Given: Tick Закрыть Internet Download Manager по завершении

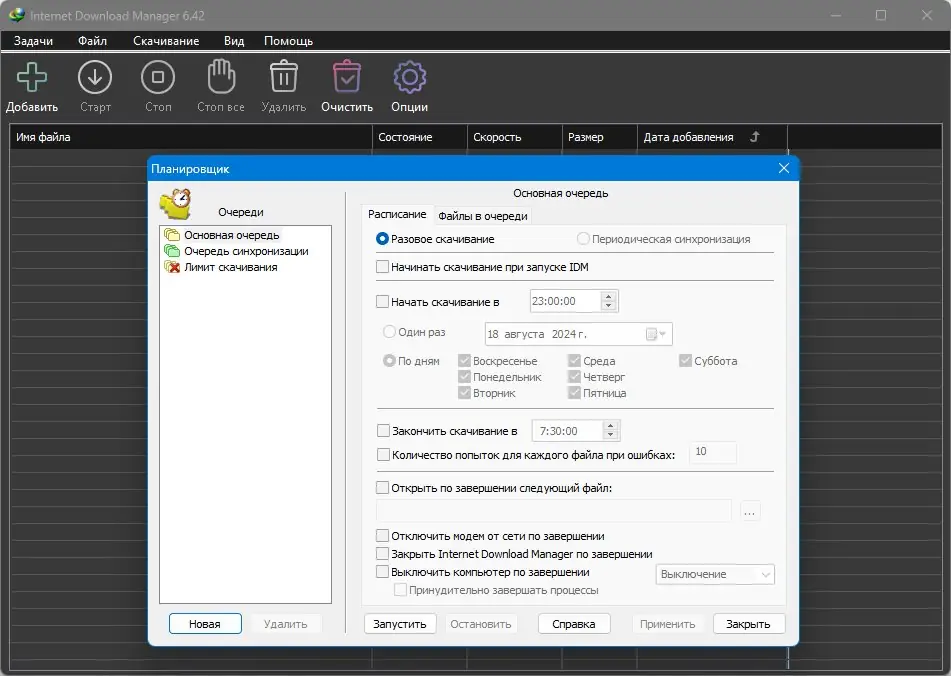Looking at the screenshot, I should (382, 554).
